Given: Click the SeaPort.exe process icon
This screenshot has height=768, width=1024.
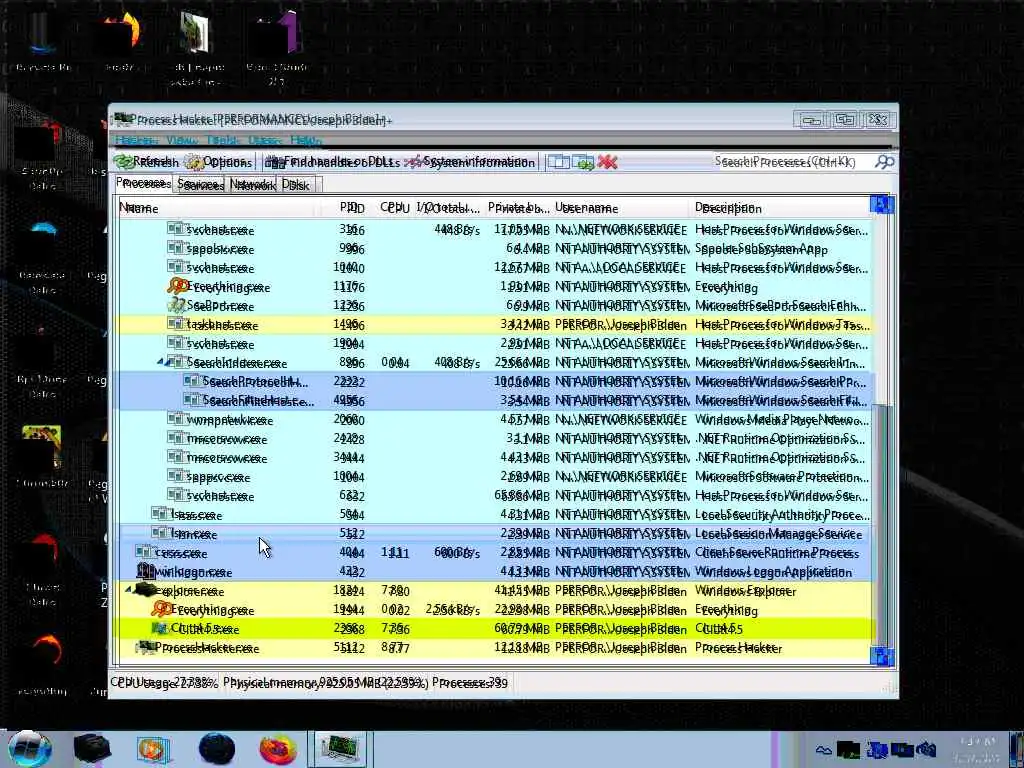Looking at the screenshot, I should [176, 305].
